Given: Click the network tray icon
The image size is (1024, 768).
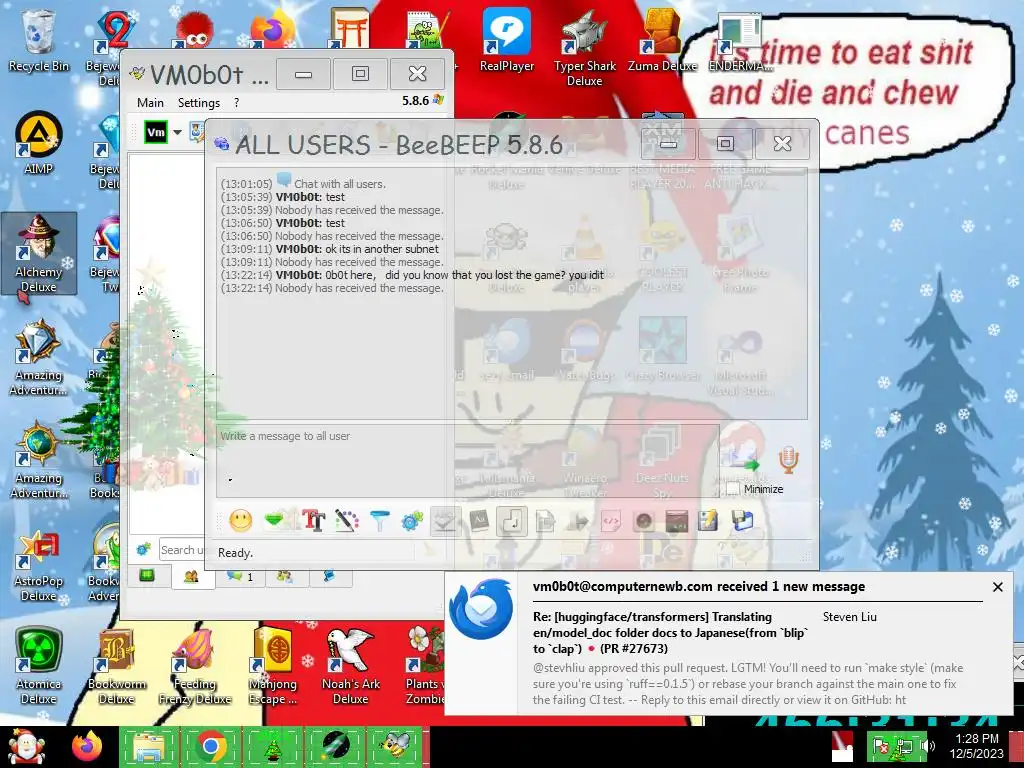Looking at the screenshot, I should (905, 746).
